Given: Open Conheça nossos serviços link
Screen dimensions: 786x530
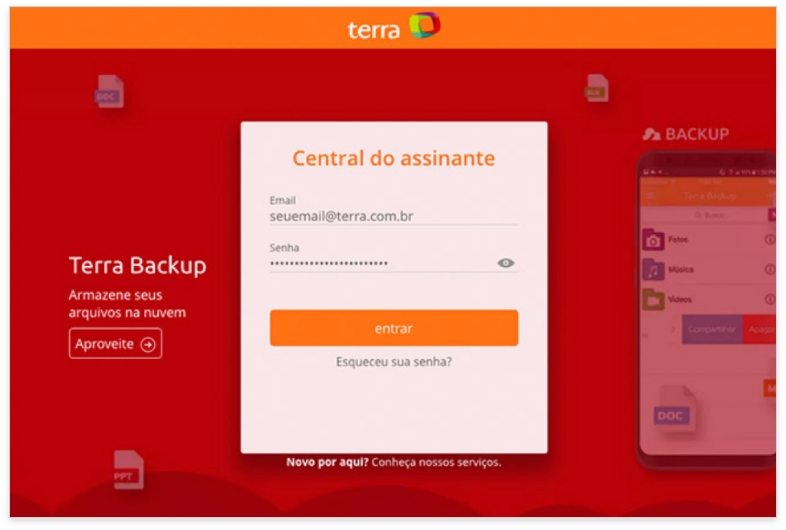Looking at the screenshot, I should [436, 462].
